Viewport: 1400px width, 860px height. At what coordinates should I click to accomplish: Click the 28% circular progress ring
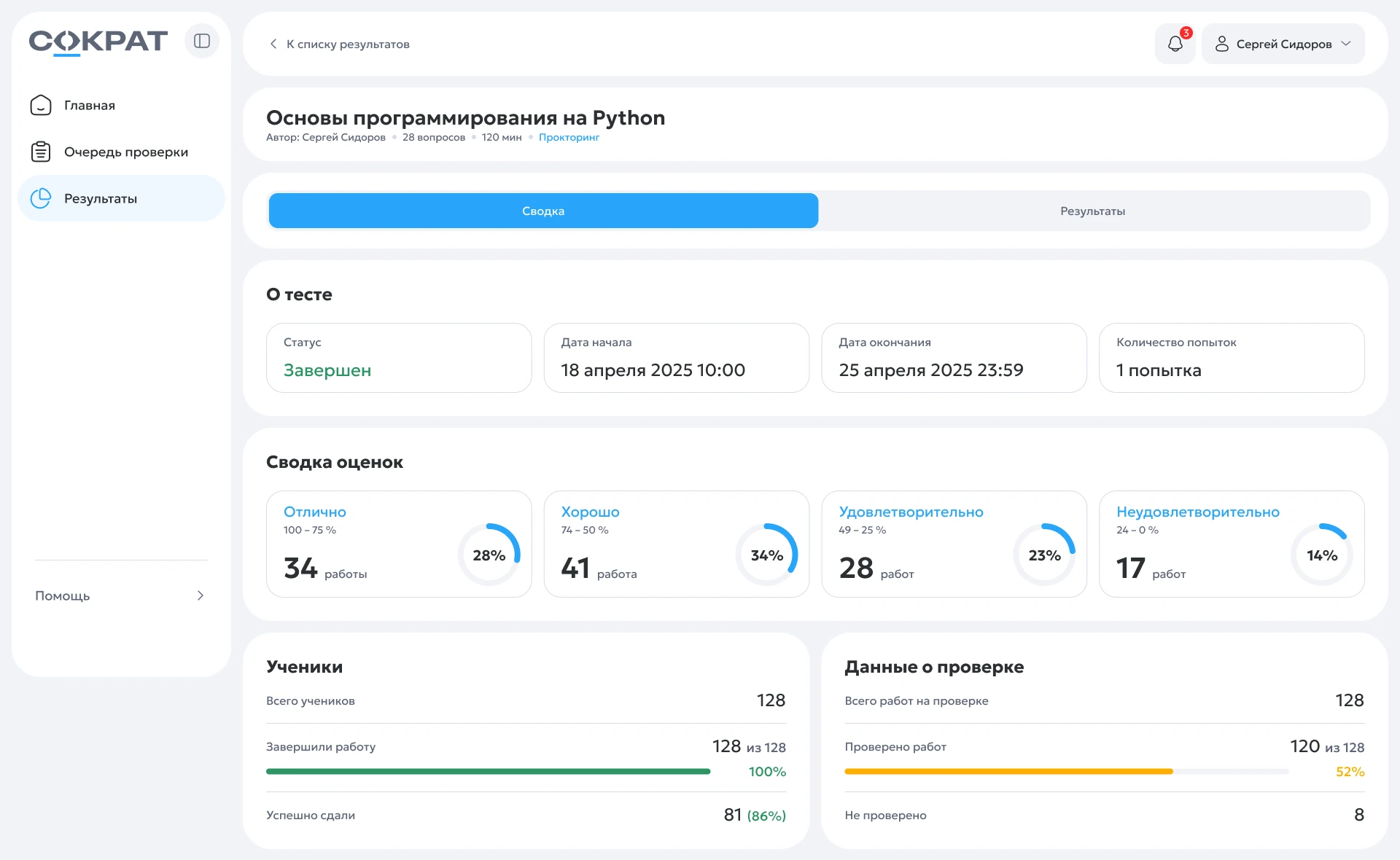pos(489,555)
